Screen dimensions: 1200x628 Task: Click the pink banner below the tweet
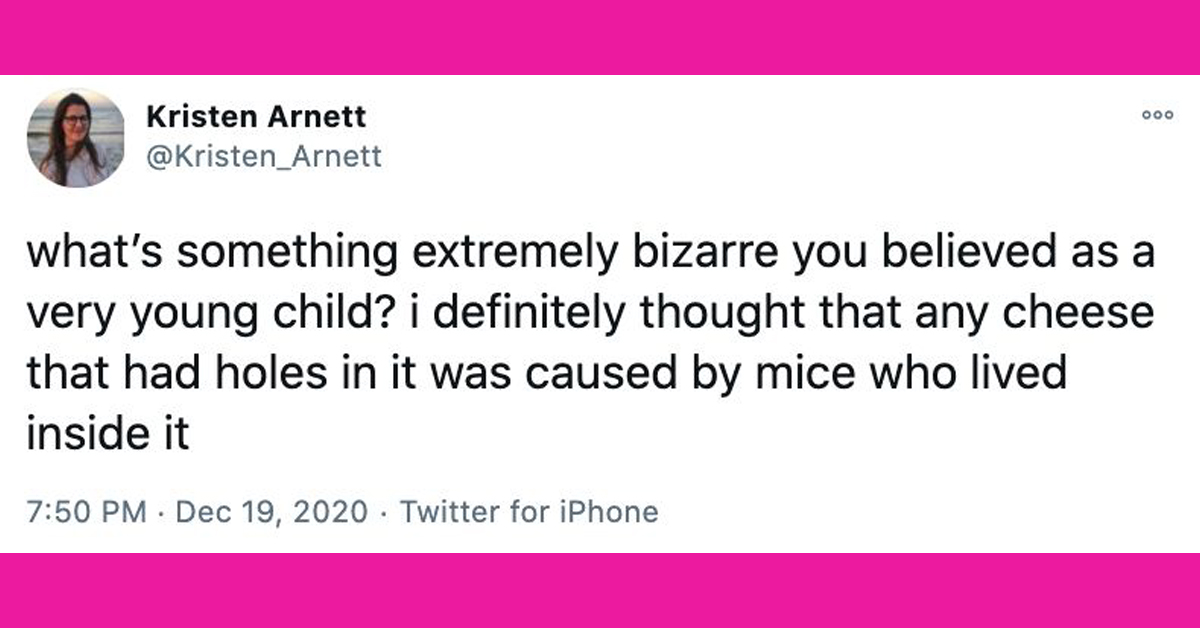click(600, 590)
